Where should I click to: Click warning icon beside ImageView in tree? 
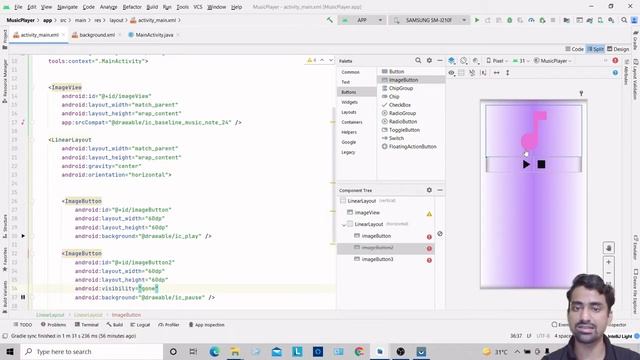click(x=429, y=213)
